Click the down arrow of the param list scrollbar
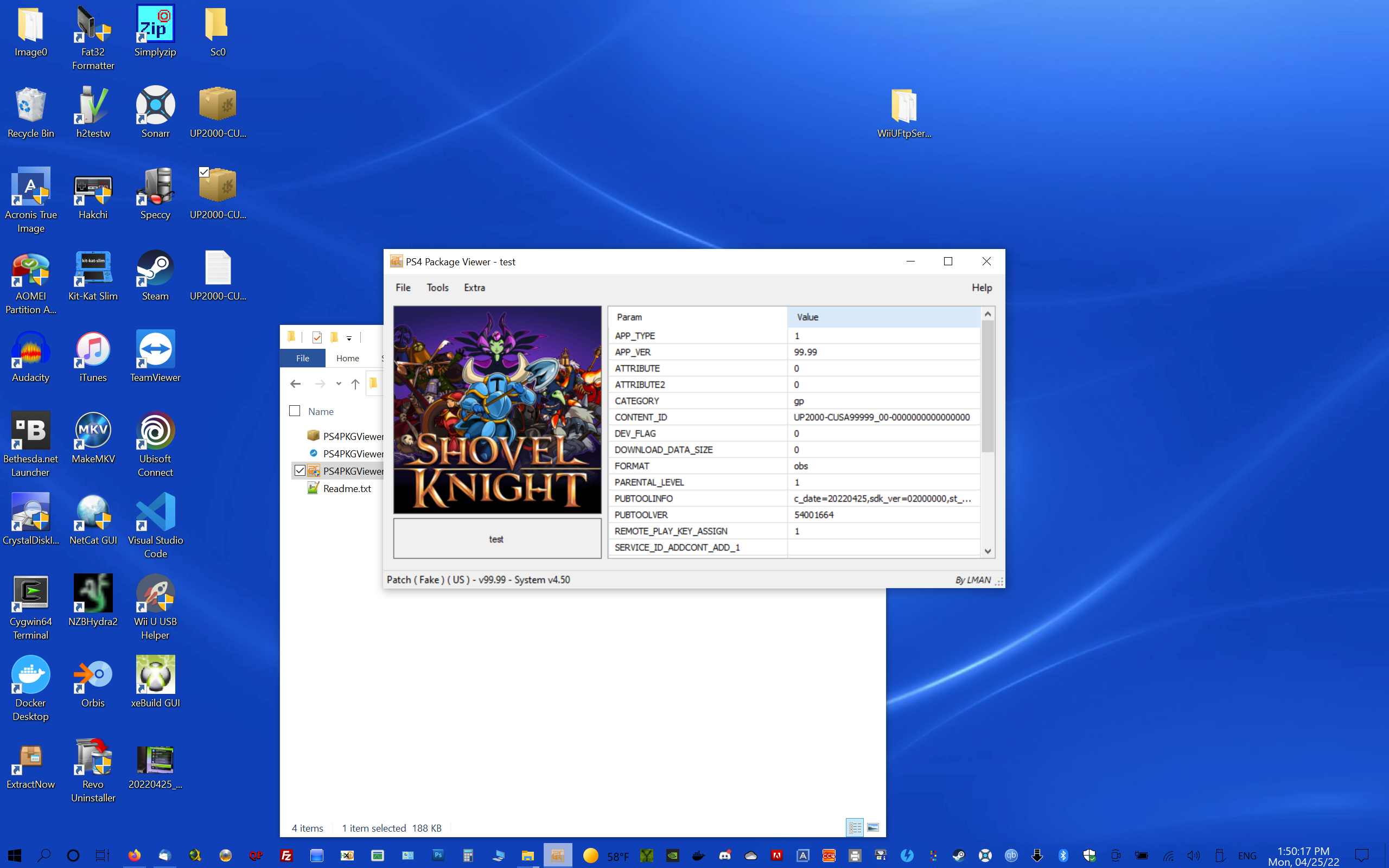The height and width of the screenshot is (868, 1389). [987, 551]
